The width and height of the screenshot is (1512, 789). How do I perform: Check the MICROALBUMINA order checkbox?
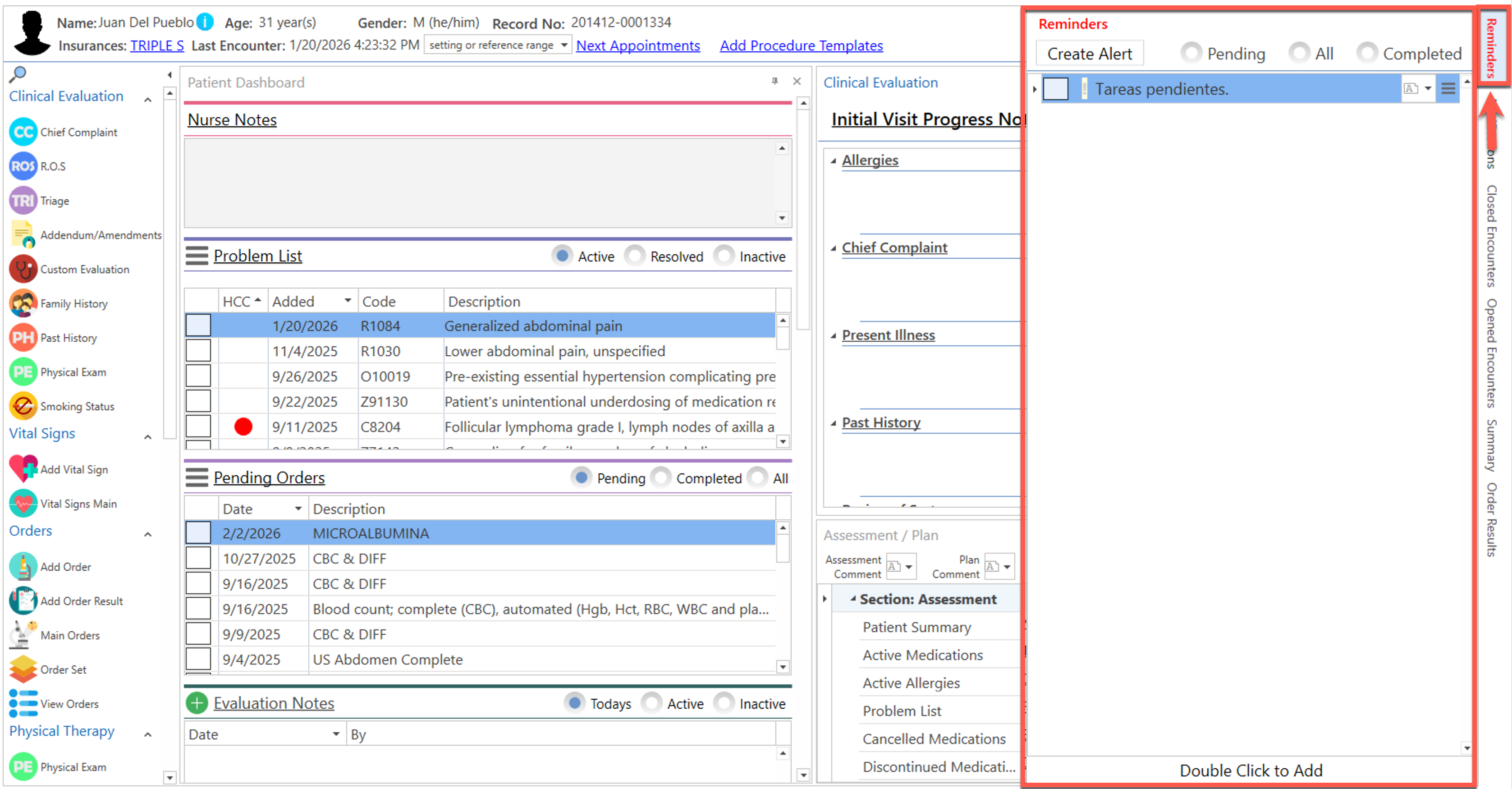(x=198, y=533)
